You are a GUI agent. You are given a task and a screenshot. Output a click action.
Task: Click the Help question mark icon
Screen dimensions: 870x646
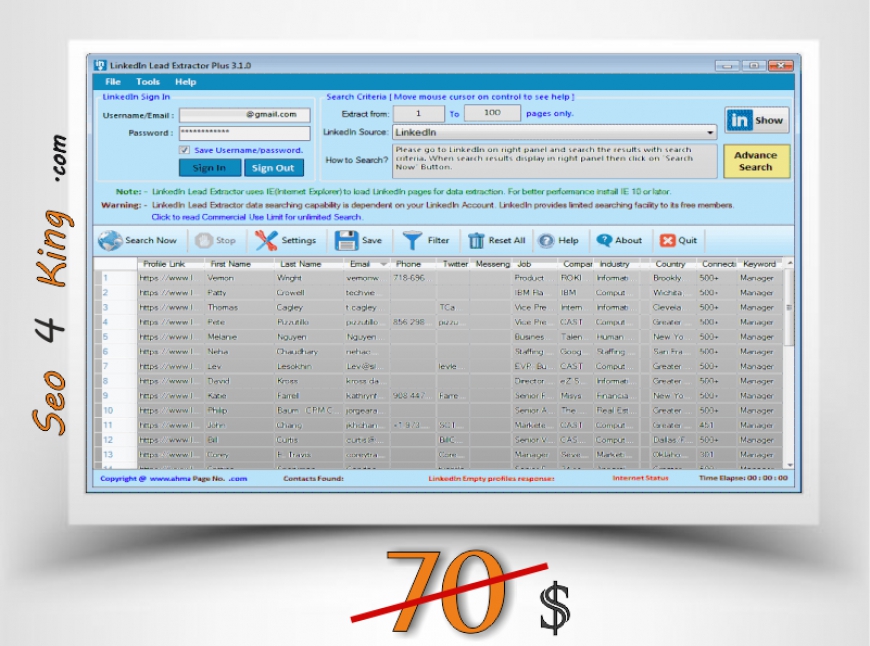click(x=547, y=240)
